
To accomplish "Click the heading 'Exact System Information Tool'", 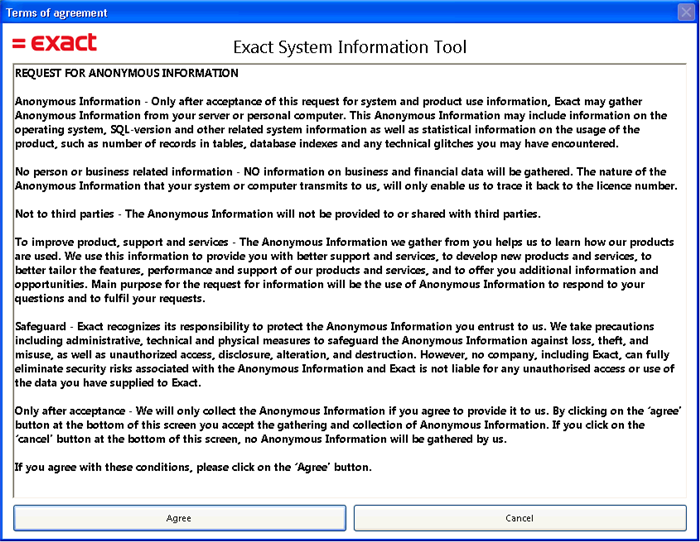I will tap(350, 47).
